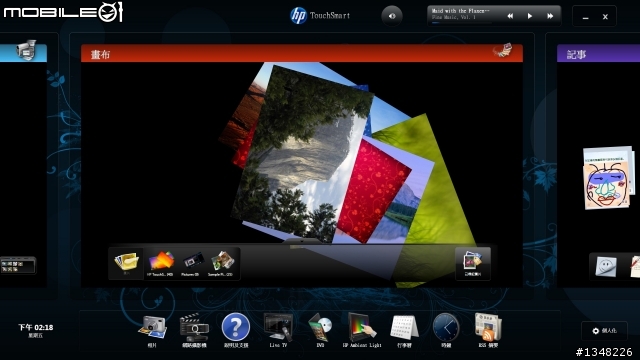Screen dimensions: 640x360
Task: Click the canvas tray pull-up handle
Action: coord(302,242)
